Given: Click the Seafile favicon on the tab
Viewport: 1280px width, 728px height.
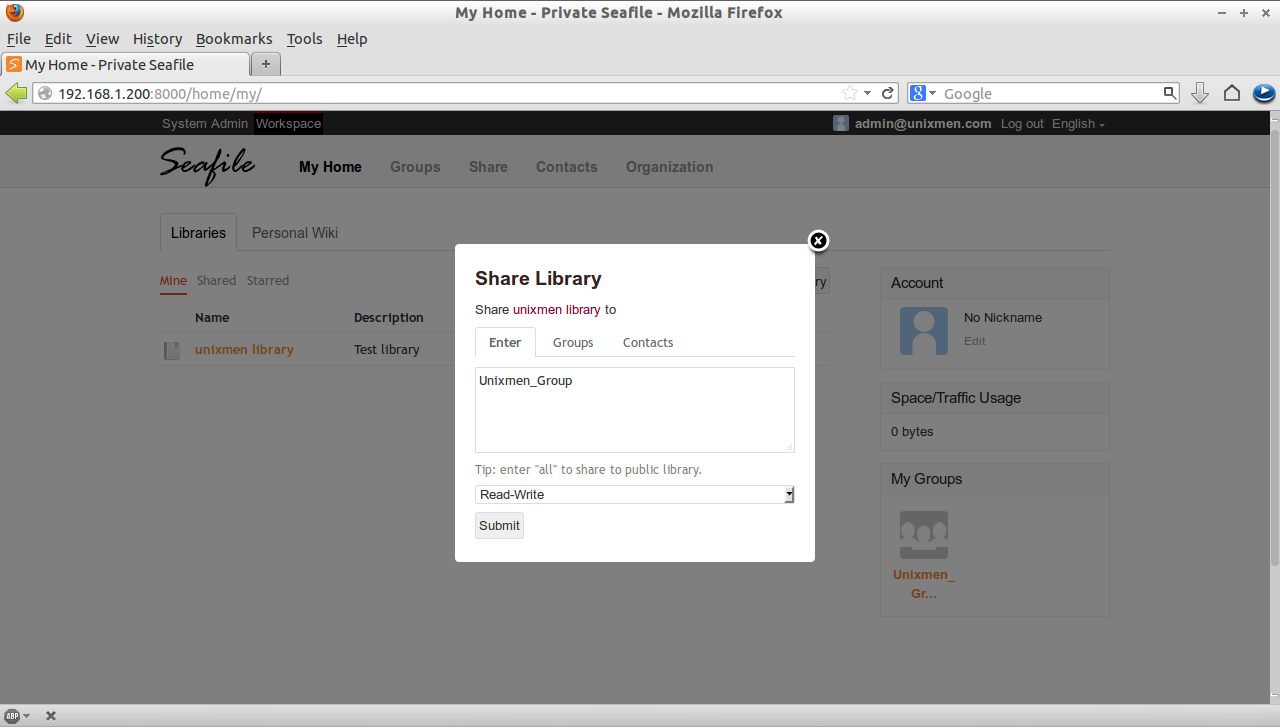Looking at the screenshot, I should click(14, 64).
